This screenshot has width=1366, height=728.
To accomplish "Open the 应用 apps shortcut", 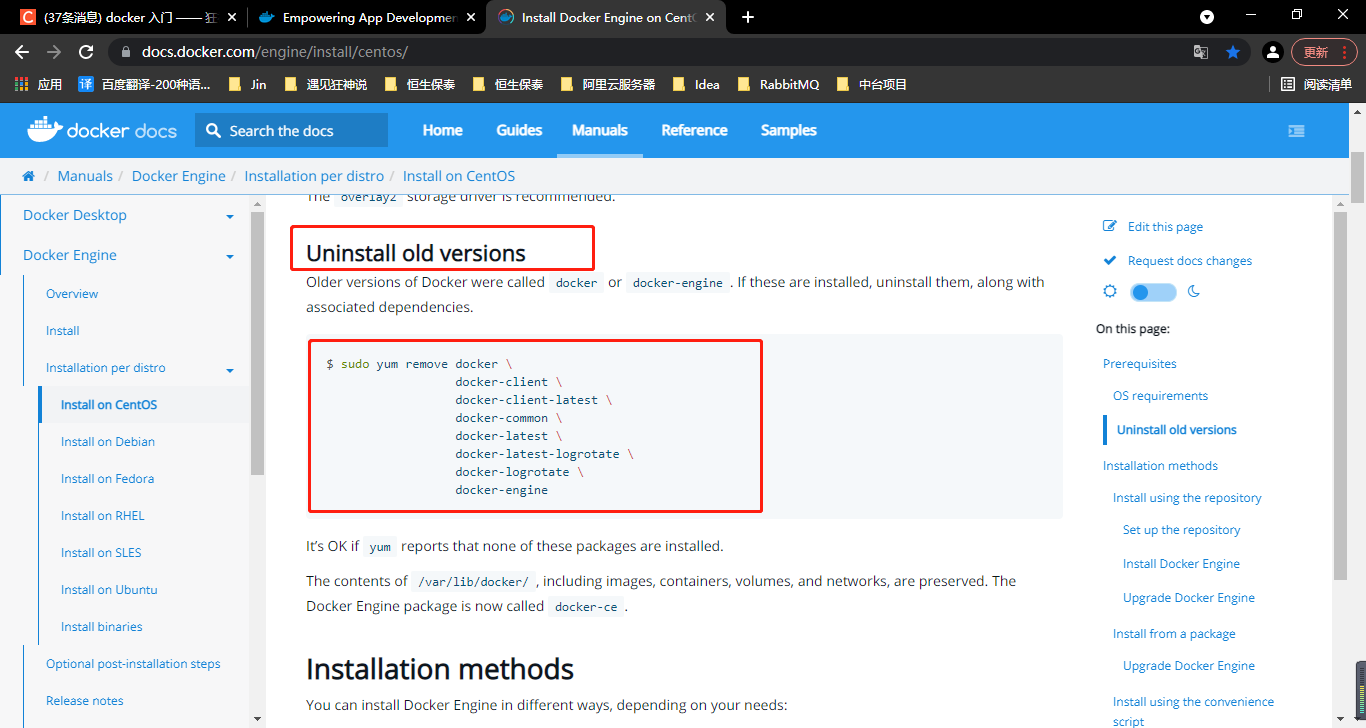I will click(39, 85).
